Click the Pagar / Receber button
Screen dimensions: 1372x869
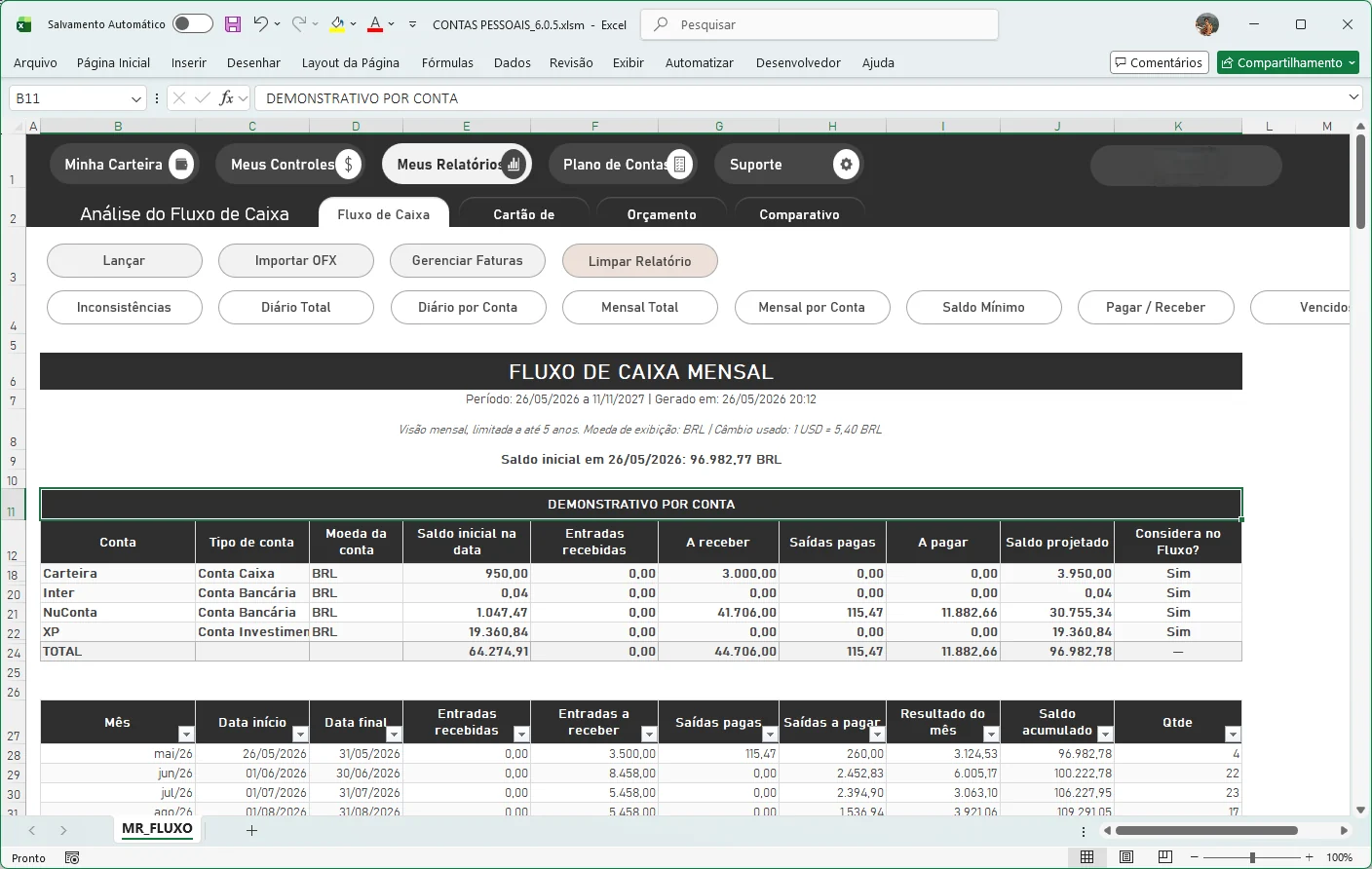tap(1156, 307)
